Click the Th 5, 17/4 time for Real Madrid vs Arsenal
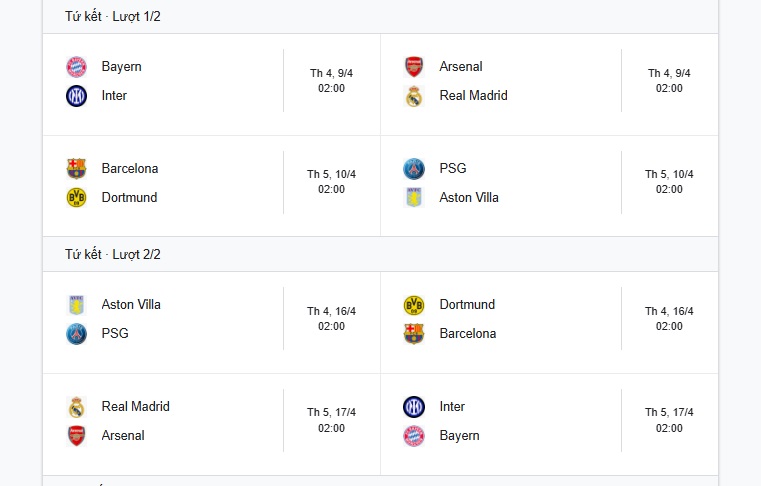Image resolution: width=761 pixels, height=486 pixels. point(331,420)
